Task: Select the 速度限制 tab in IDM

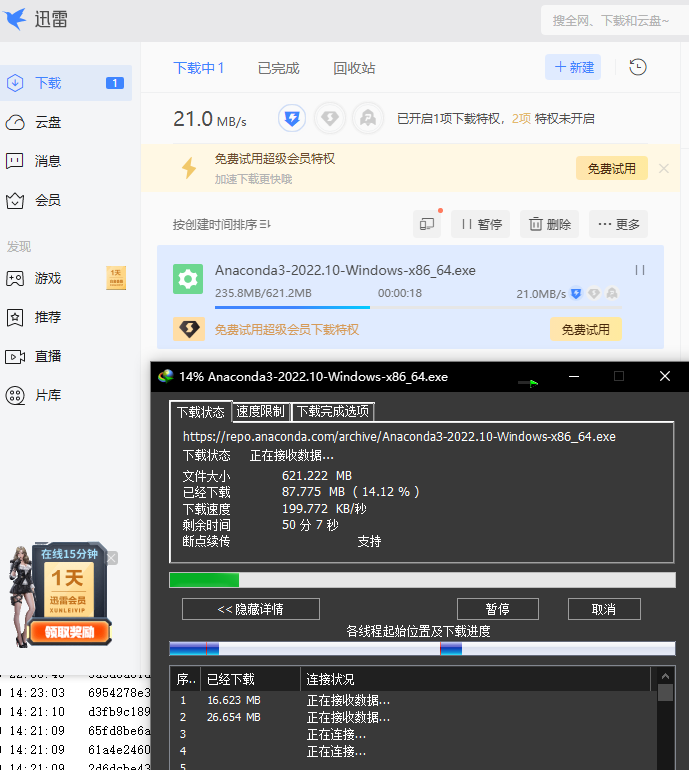Action: point(261,412)
